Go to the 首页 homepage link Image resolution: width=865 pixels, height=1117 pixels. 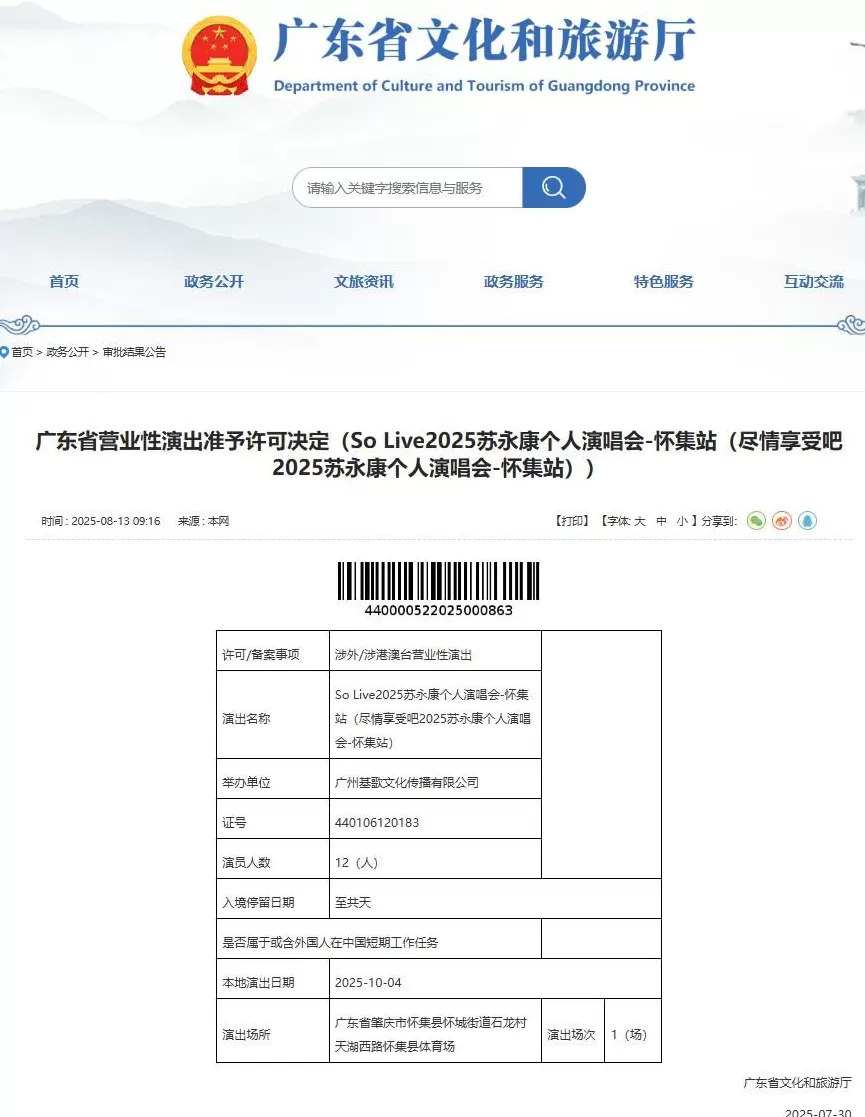[x=63, y=282]
